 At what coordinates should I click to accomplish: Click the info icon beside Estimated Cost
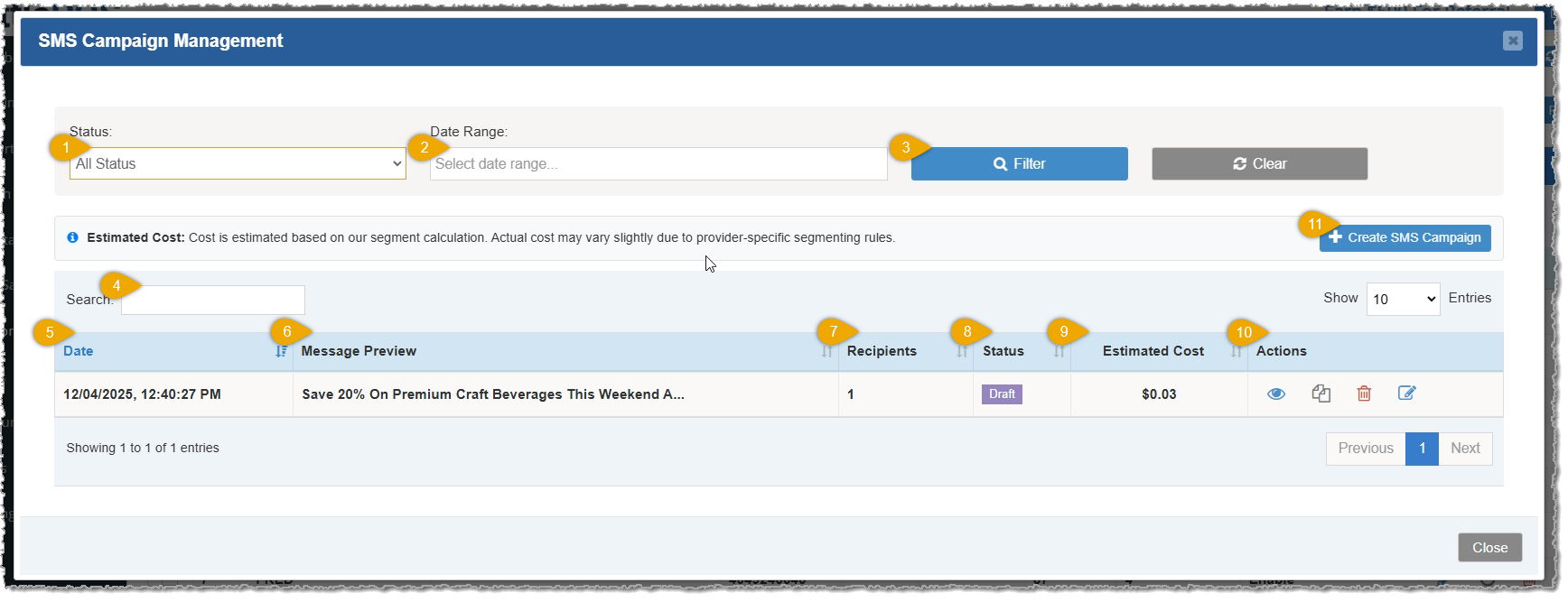coord(72,237)
